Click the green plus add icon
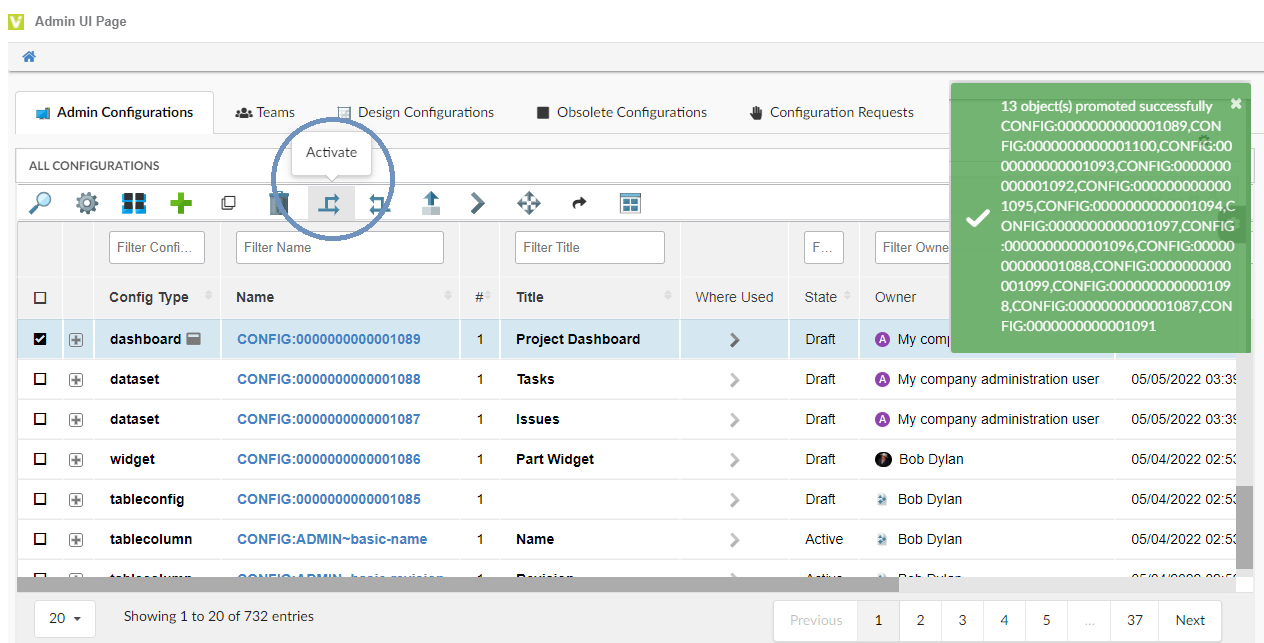 click(x=181, y=204)
